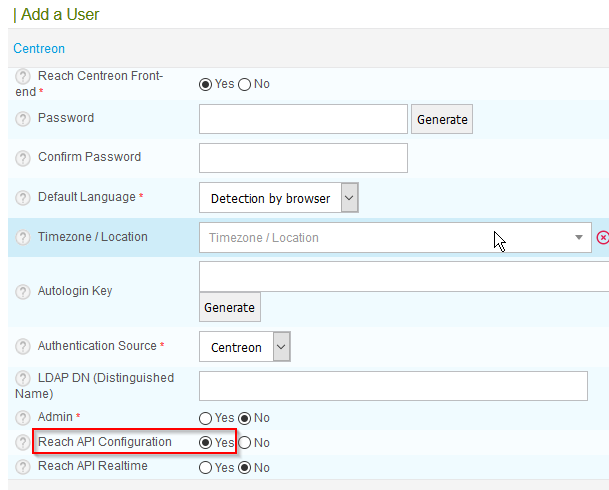Select No for Reach API Configuration
The image size is (609, 490).
click(x=244, y=443)
